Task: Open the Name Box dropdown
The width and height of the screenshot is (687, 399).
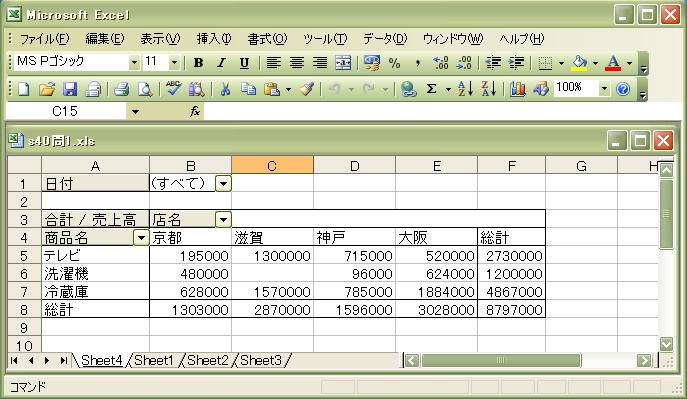Action: 135,112
